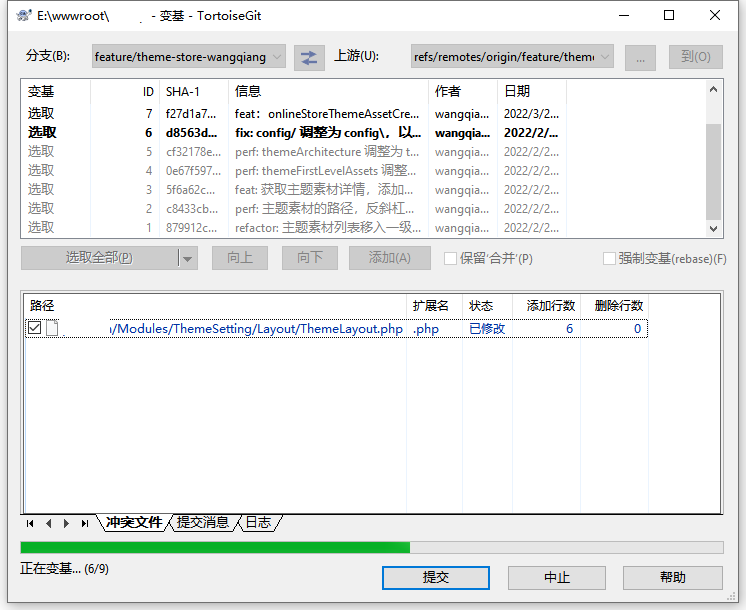Click the 状态 column header
This screenshot has height=610, width=746.
[x=487, y=305]
